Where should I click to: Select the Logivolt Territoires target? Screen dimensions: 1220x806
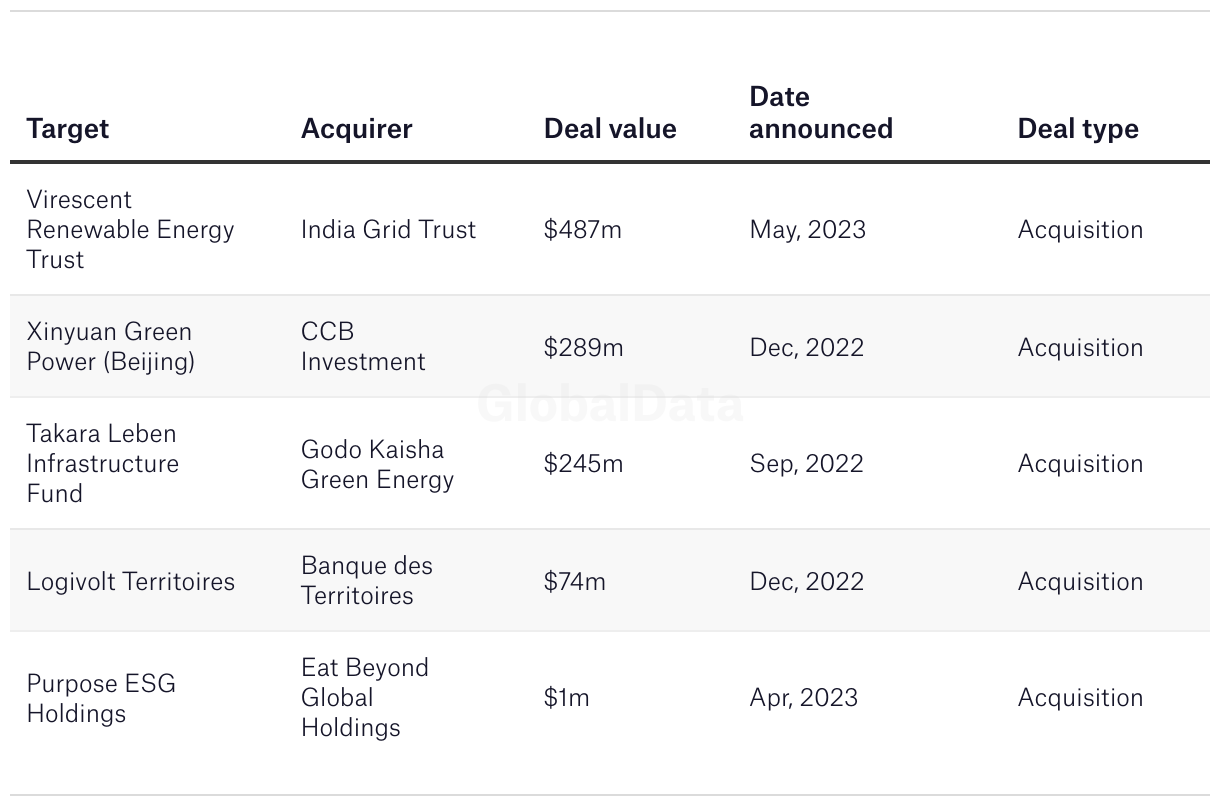(x=131, y=581)
